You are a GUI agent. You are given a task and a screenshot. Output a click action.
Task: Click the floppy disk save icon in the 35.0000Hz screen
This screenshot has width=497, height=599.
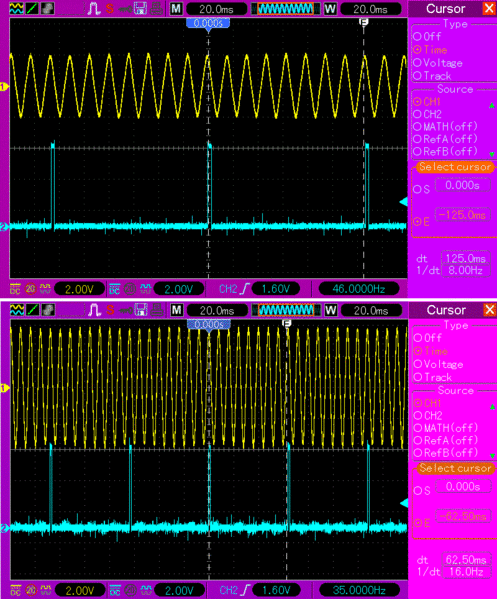(x=141, y=310)
